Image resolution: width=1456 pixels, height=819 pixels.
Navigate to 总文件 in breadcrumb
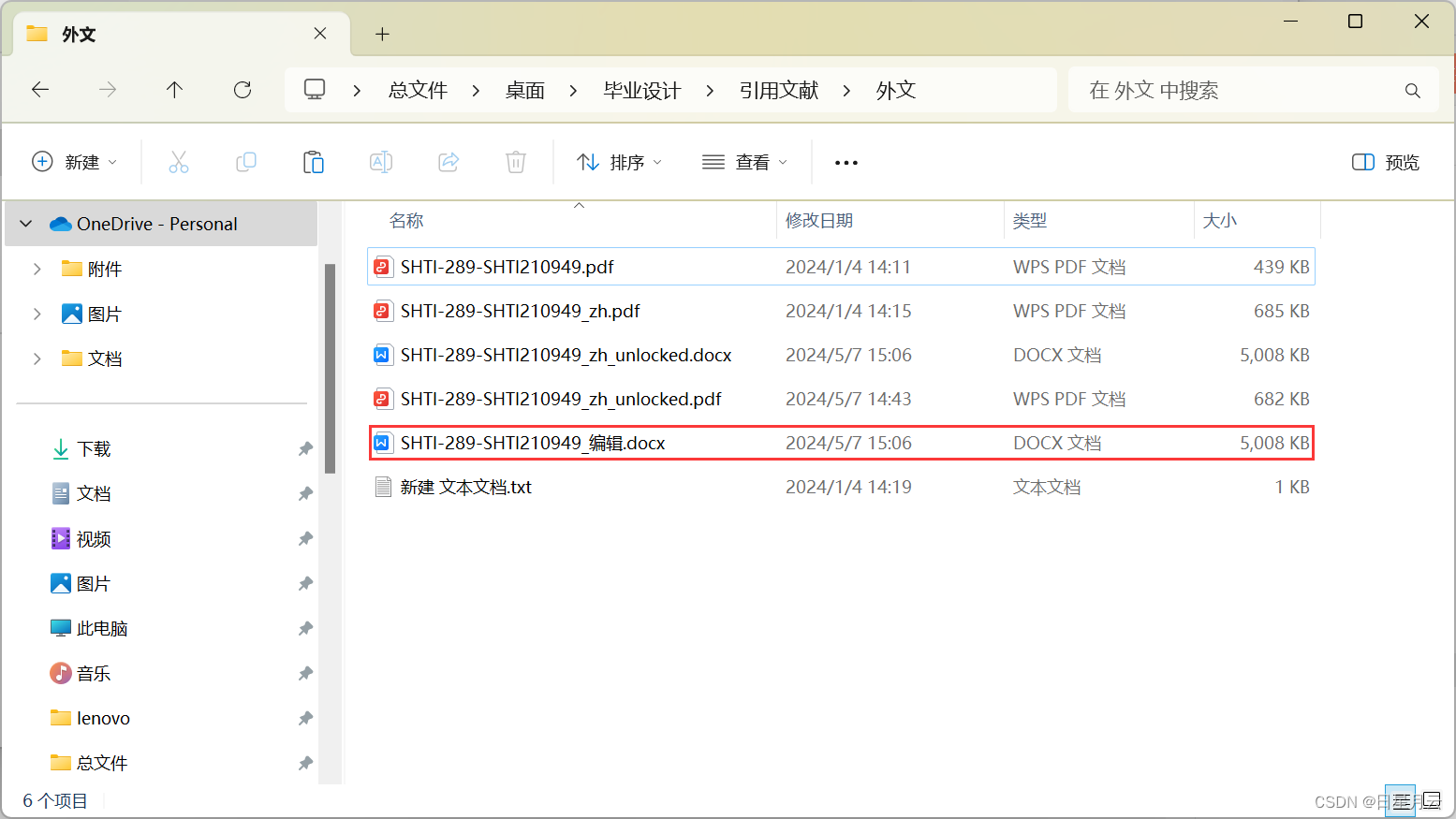pos(418,90)
